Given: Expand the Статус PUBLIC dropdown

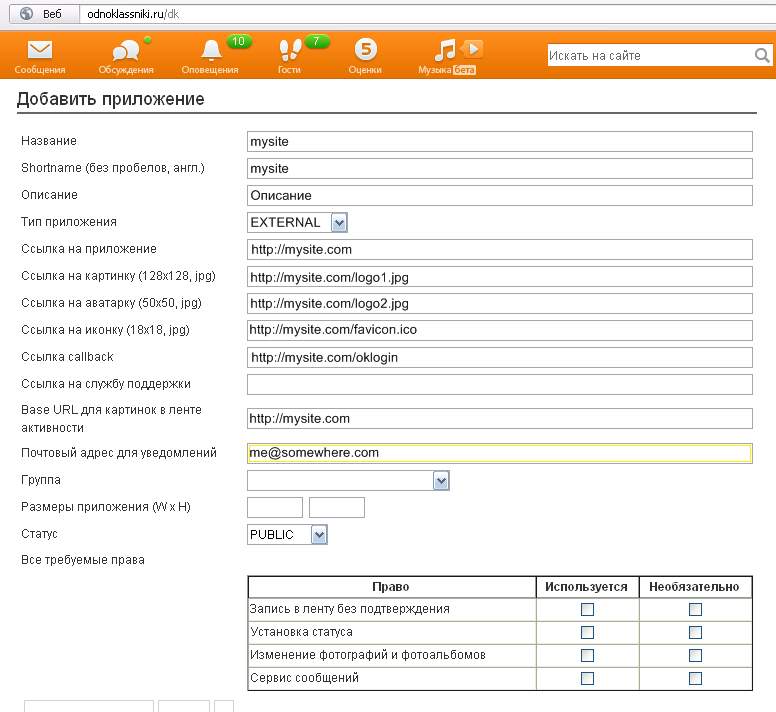Looking at the screenshot, I should coord(319,535).
